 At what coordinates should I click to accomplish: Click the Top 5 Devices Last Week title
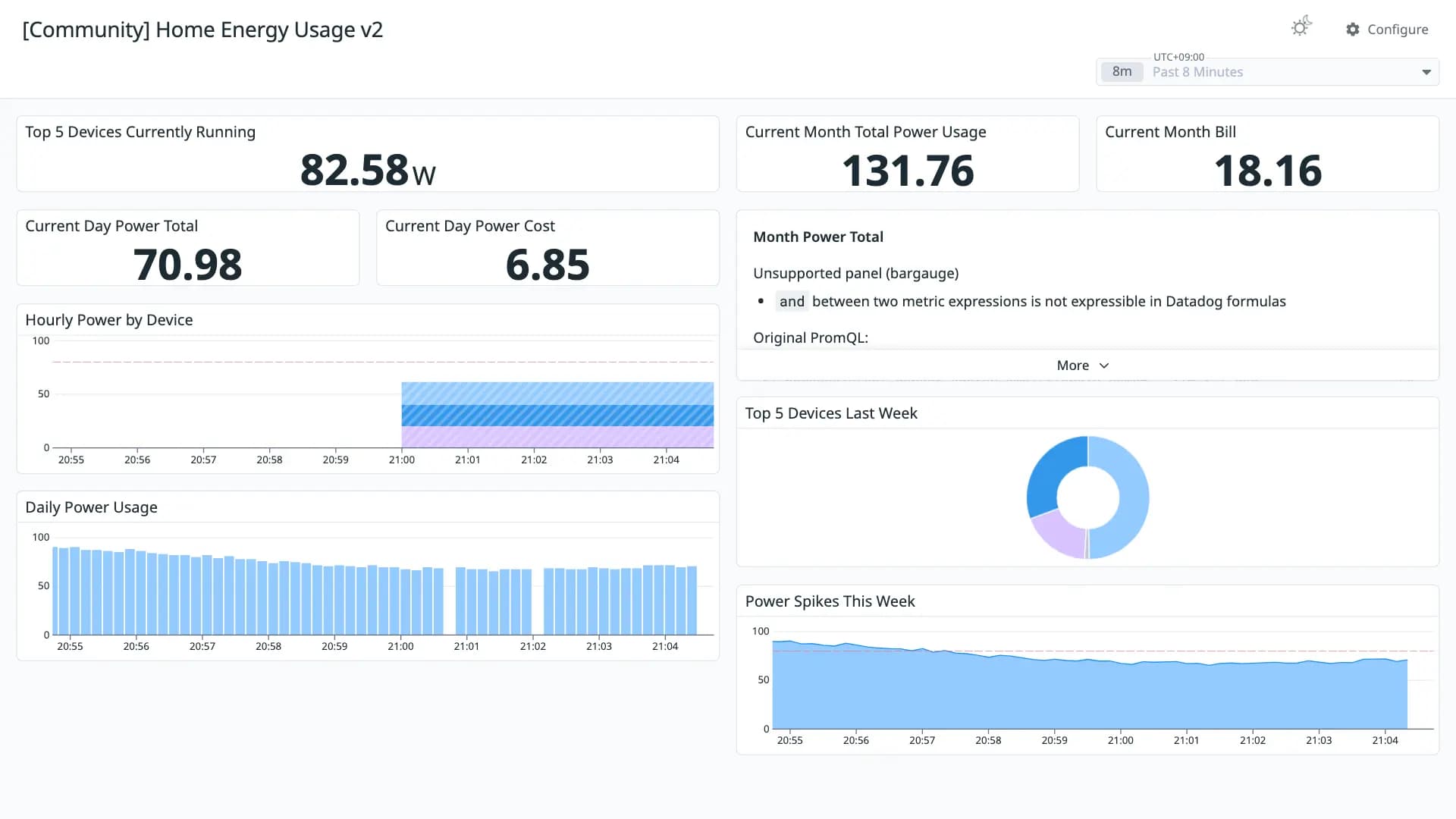tap(831, 413)
